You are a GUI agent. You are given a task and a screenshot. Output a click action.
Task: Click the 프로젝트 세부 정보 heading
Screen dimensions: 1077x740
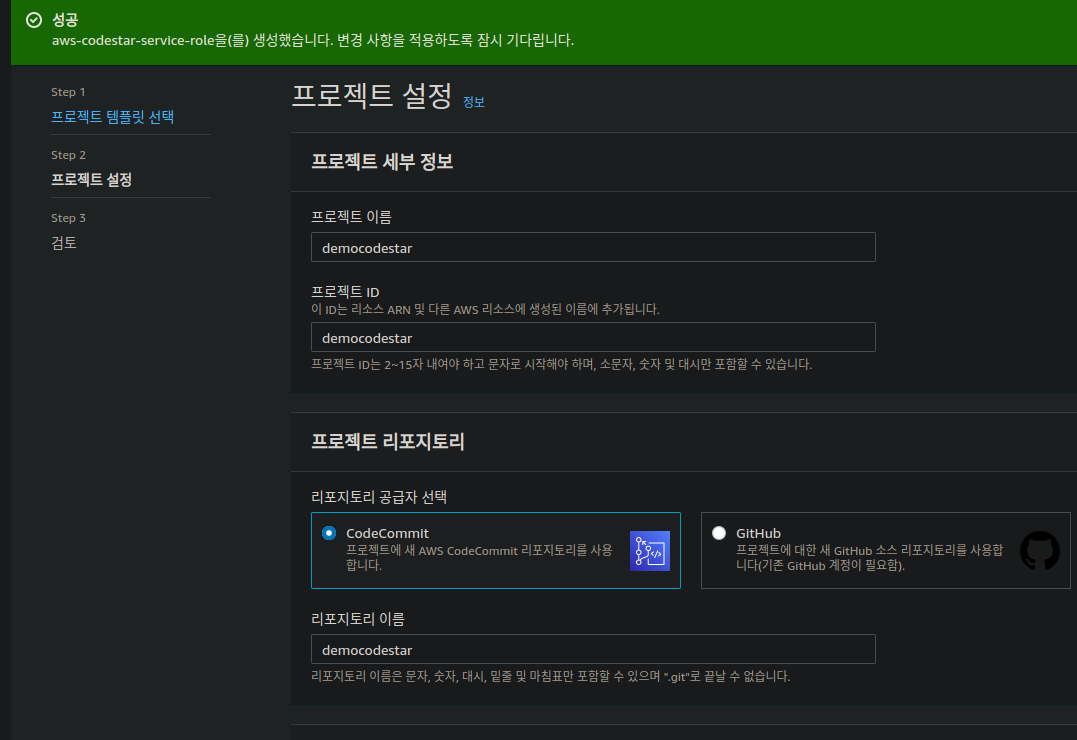382,162
